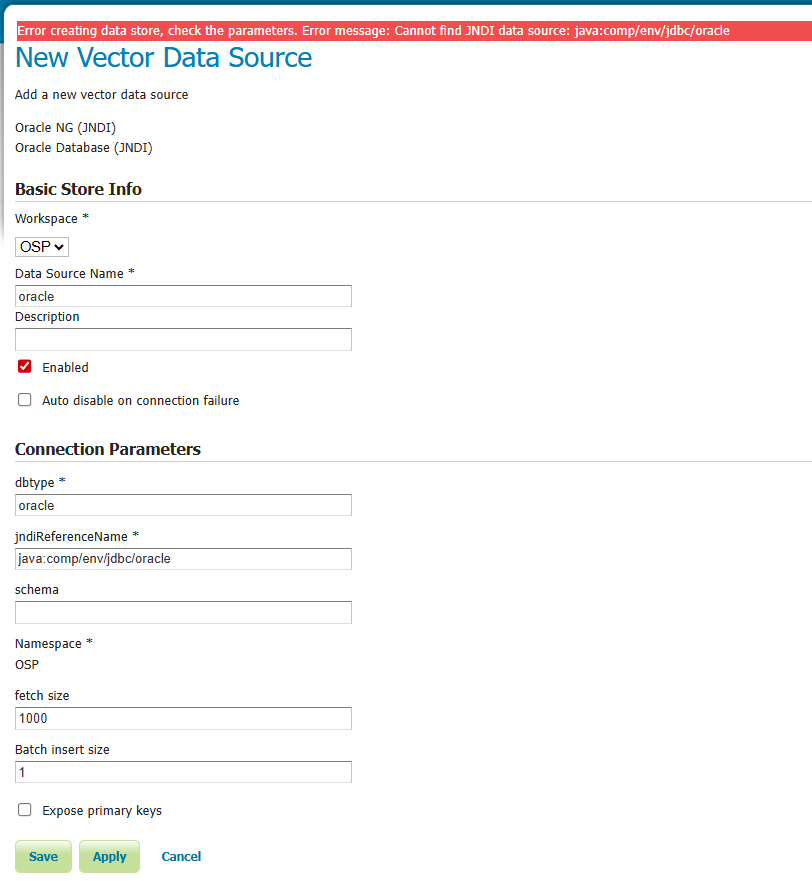Viewport: 812px width, 881px height.
Task: Enable Auto disable on connection failure
Action: (24, 399)
